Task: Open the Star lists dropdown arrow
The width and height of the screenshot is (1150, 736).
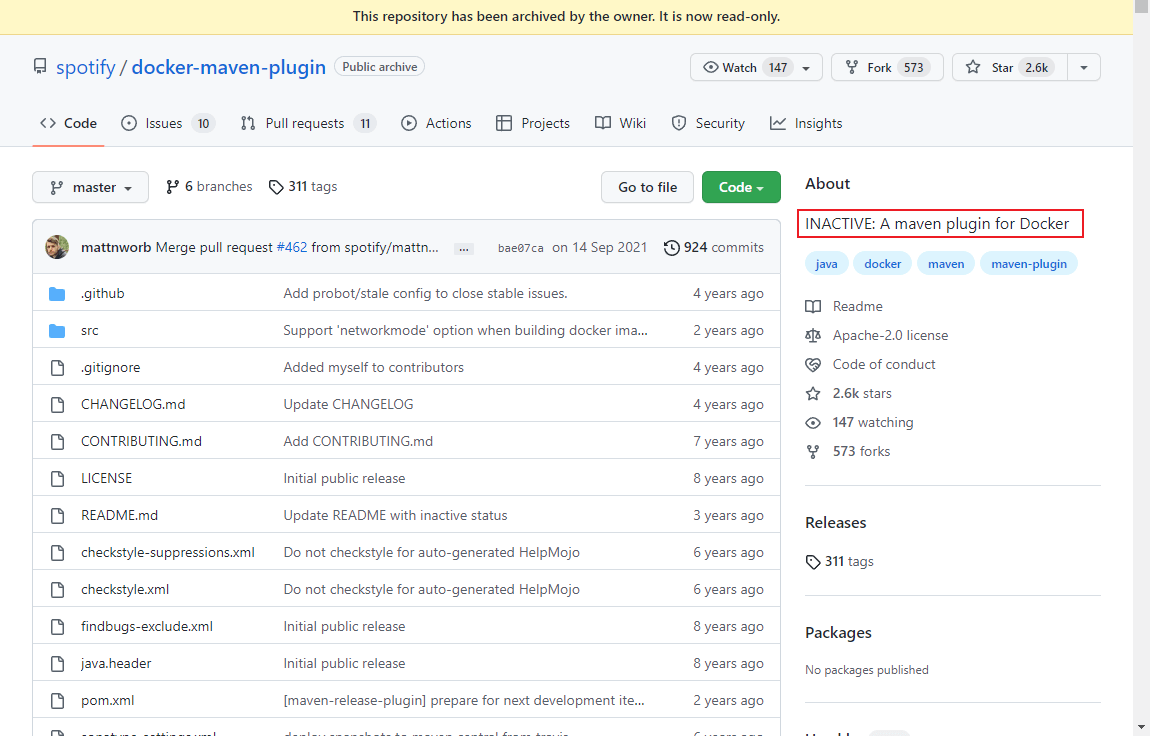Action: coord(1083,67)
